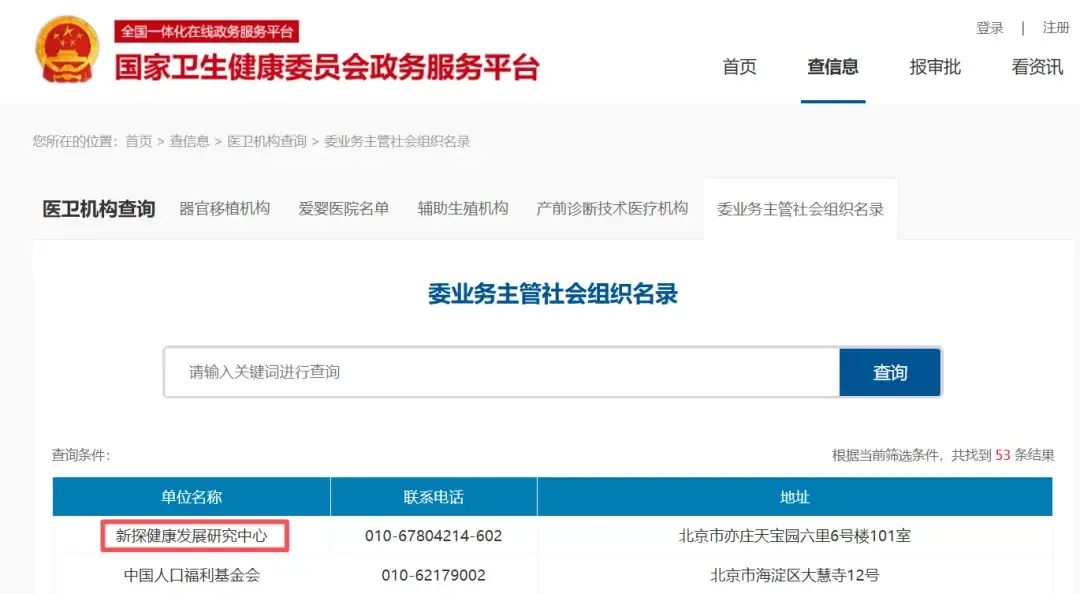The image size is (1080, 594).
Task: Click the national emblem logo
Action: point(67,50)
